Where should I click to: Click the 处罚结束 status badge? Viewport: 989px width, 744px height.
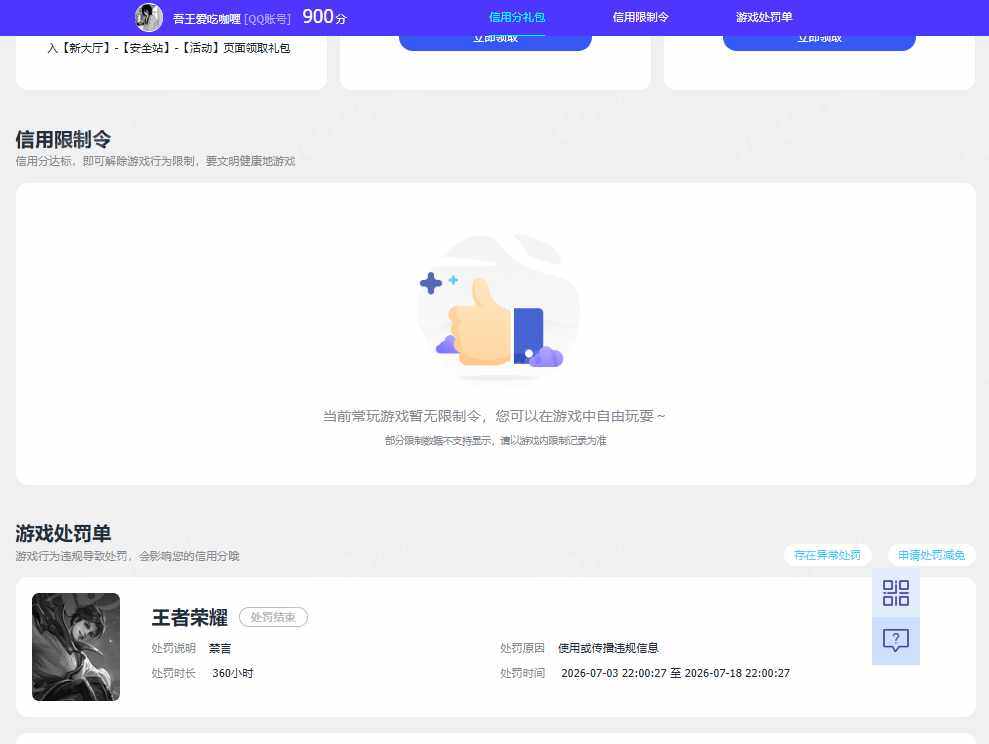(x=273, y=617)
